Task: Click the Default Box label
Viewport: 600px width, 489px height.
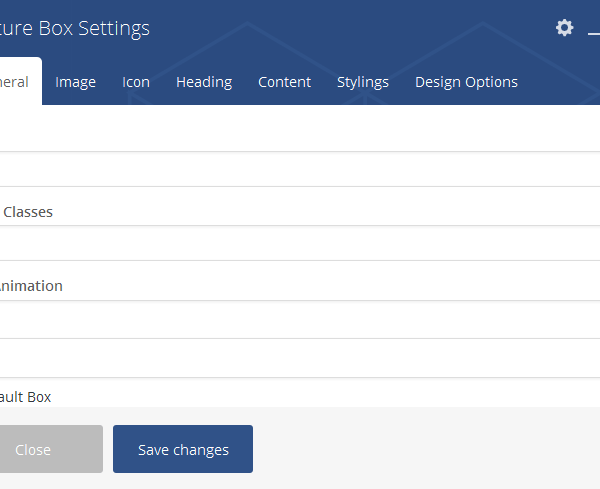Action: point(26,397)
